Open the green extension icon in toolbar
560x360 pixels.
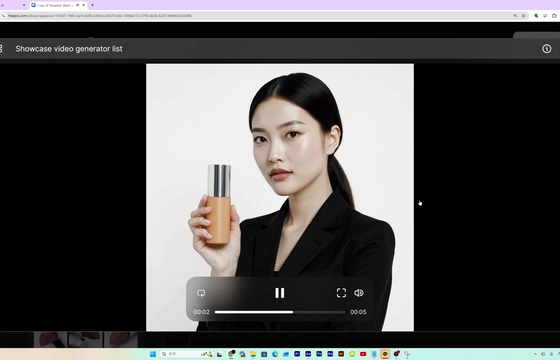pos(536,16)
